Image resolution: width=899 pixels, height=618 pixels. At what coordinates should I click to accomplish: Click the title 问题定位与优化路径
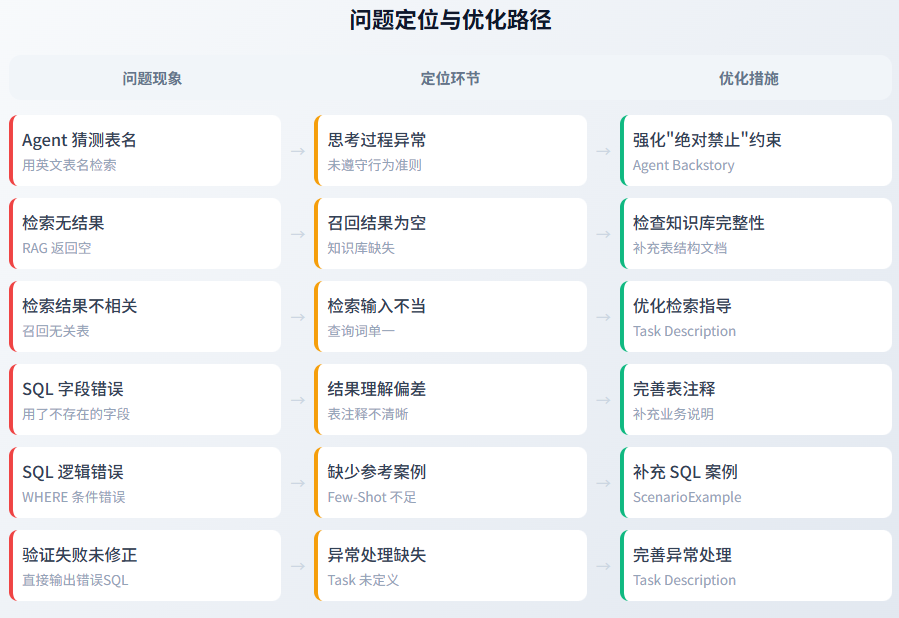point(450,20)
